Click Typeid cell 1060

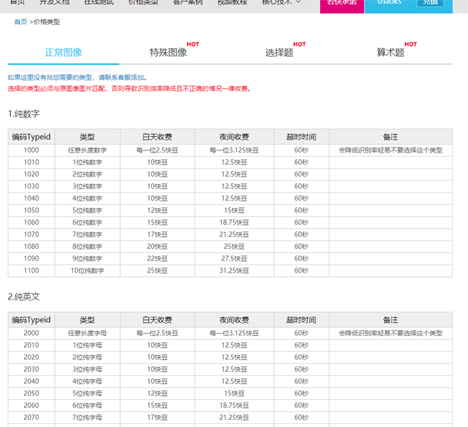tap(31, 222)
